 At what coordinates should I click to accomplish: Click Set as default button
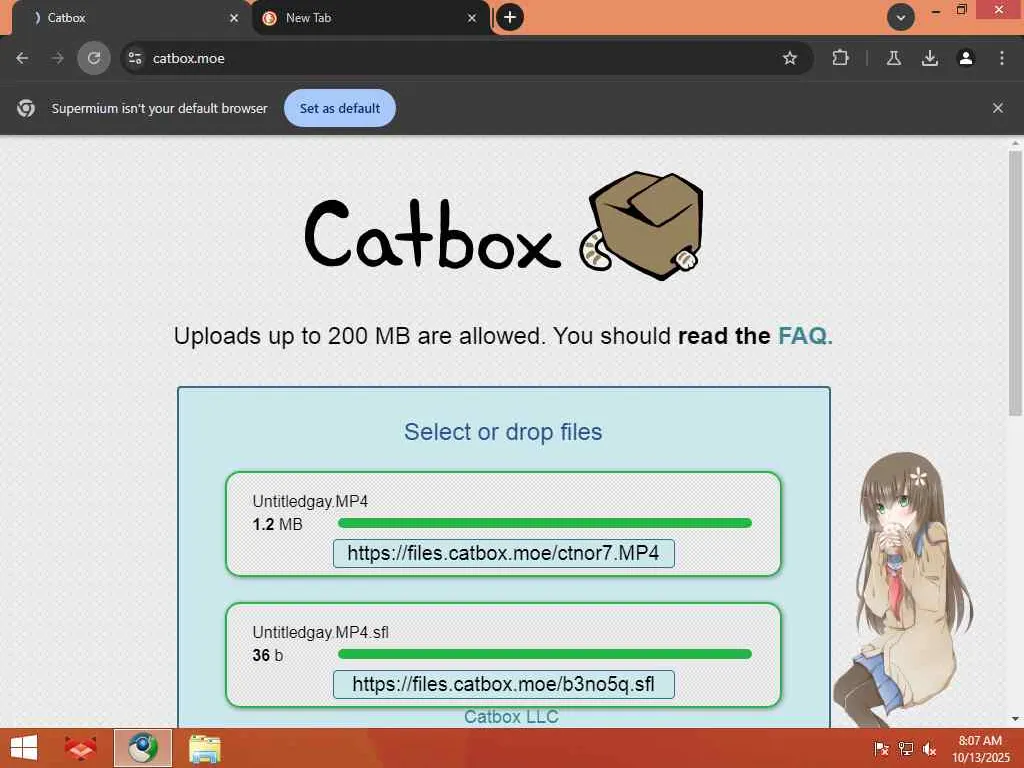tap(340, 108)
